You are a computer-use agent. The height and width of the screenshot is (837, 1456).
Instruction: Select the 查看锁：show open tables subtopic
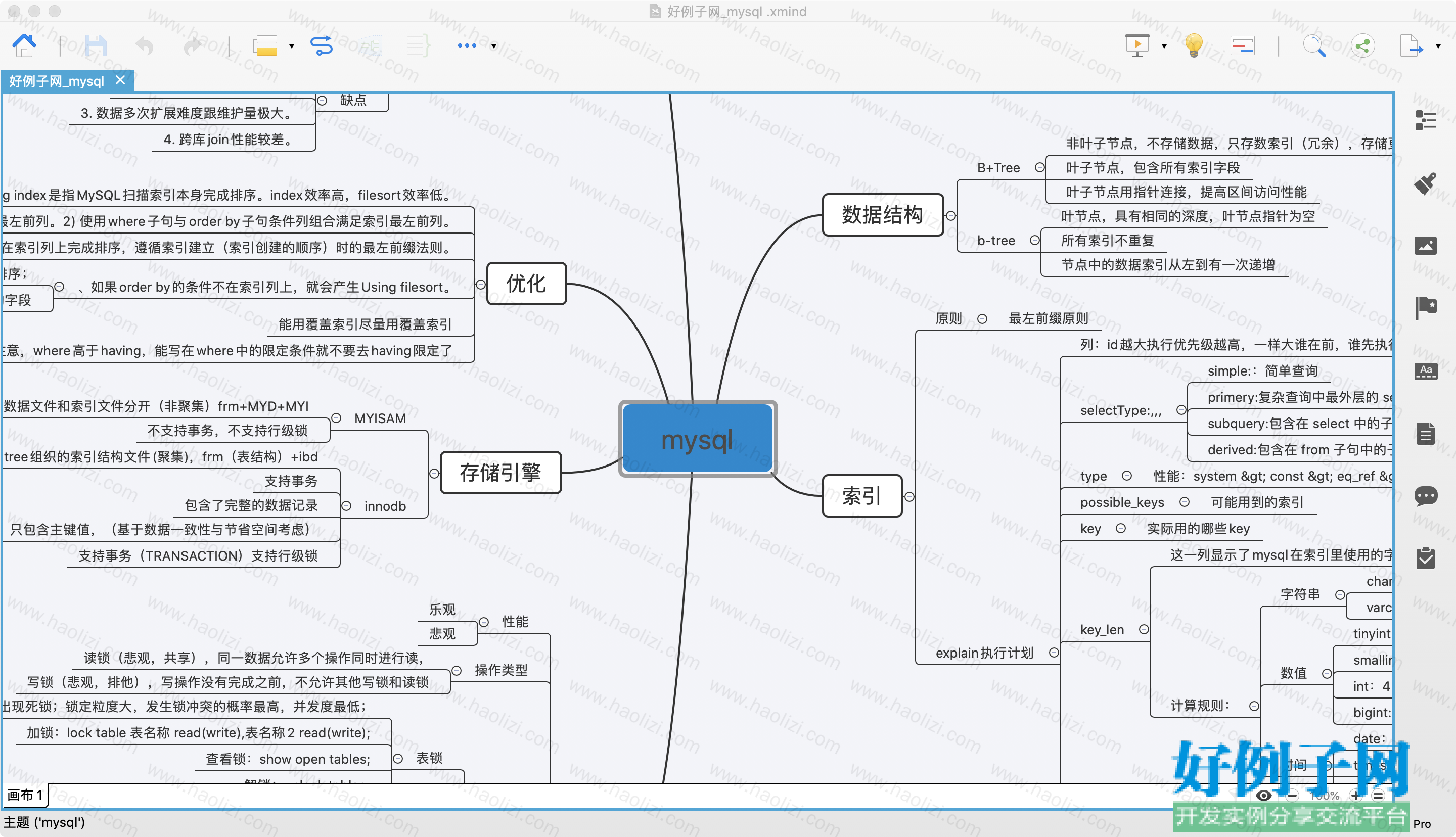click(x=288, y=759)
